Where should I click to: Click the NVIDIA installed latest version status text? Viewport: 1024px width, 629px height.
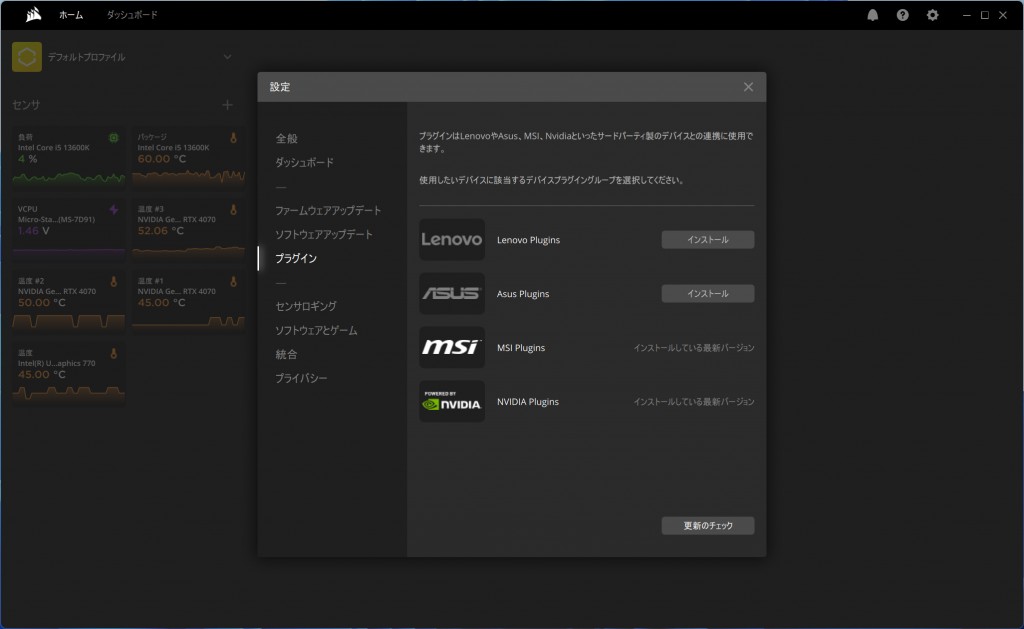point(694,402)
